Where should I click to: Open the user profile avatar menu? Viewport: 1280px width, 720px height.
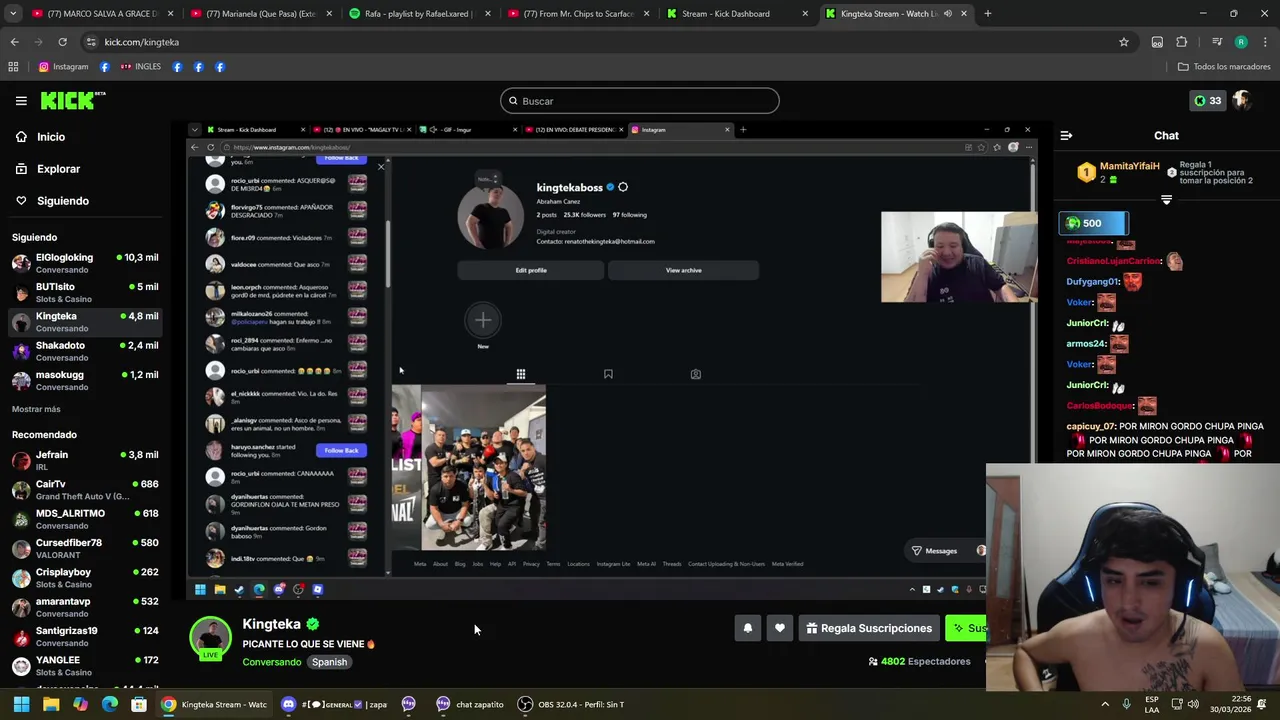click(1242, 100)
